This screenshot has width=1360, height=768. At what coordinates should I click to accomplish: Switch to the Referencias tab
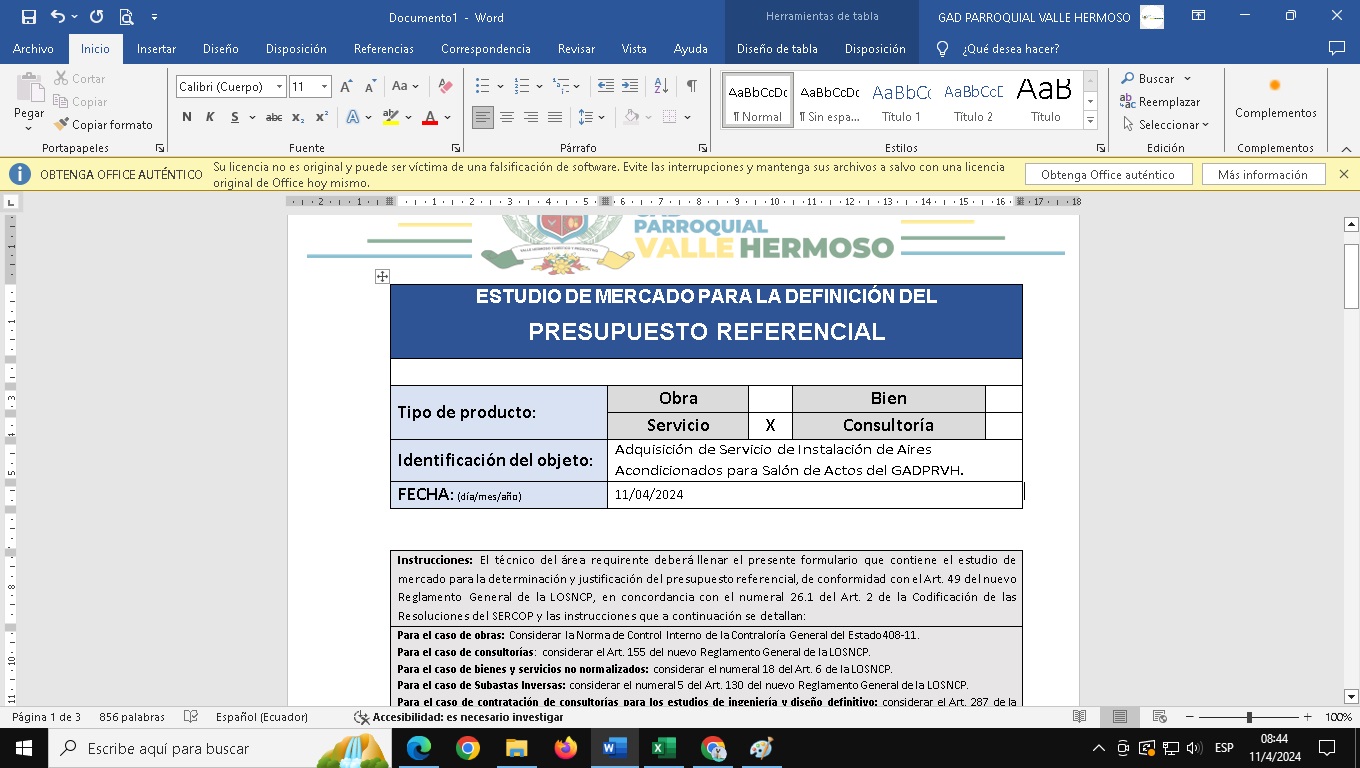tap(383, 49)
